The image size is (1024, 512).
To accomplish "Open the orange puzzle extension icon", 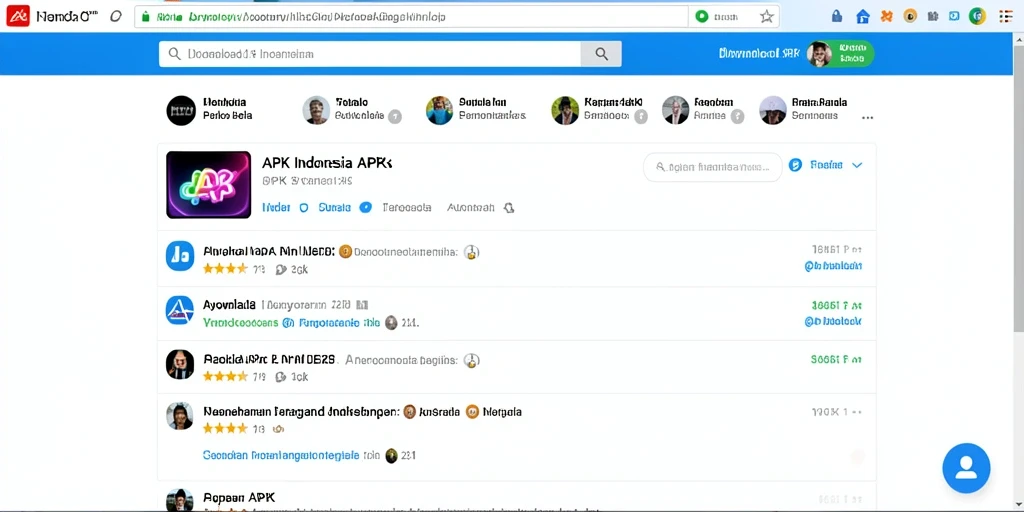I will point(886,16).
